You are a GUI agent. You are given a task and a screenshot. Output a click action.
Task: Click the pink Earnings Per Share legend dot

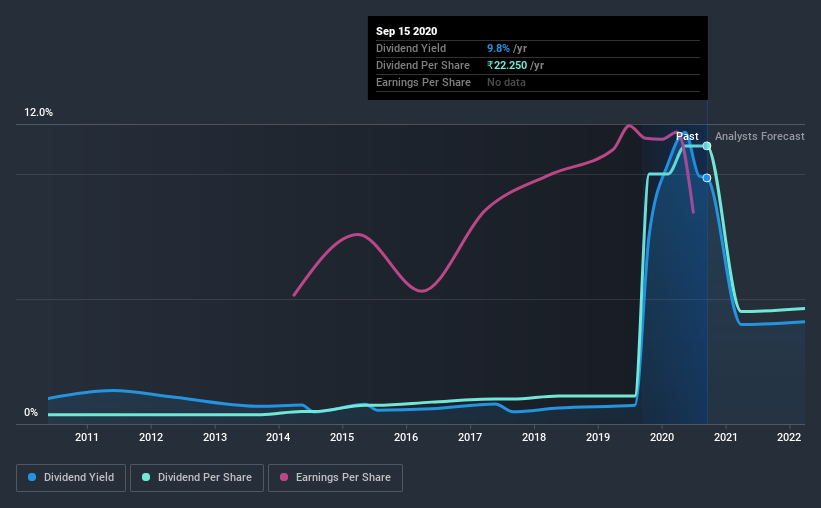pos(284,477)
